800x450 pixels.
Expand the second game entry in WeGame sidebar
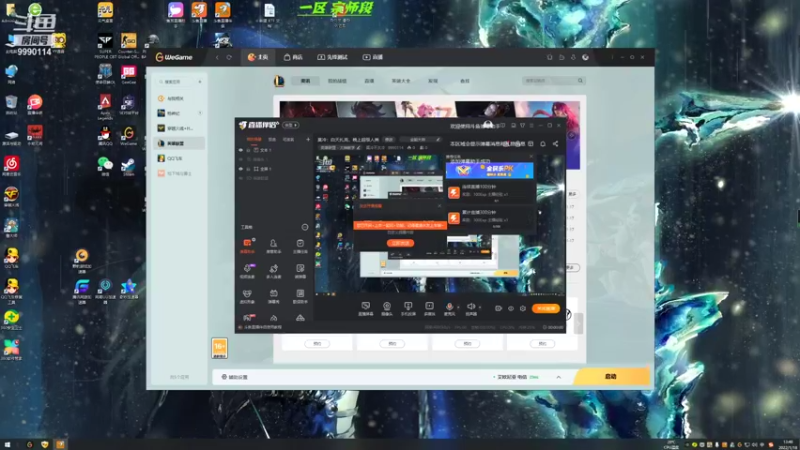[x=200, y=113]
